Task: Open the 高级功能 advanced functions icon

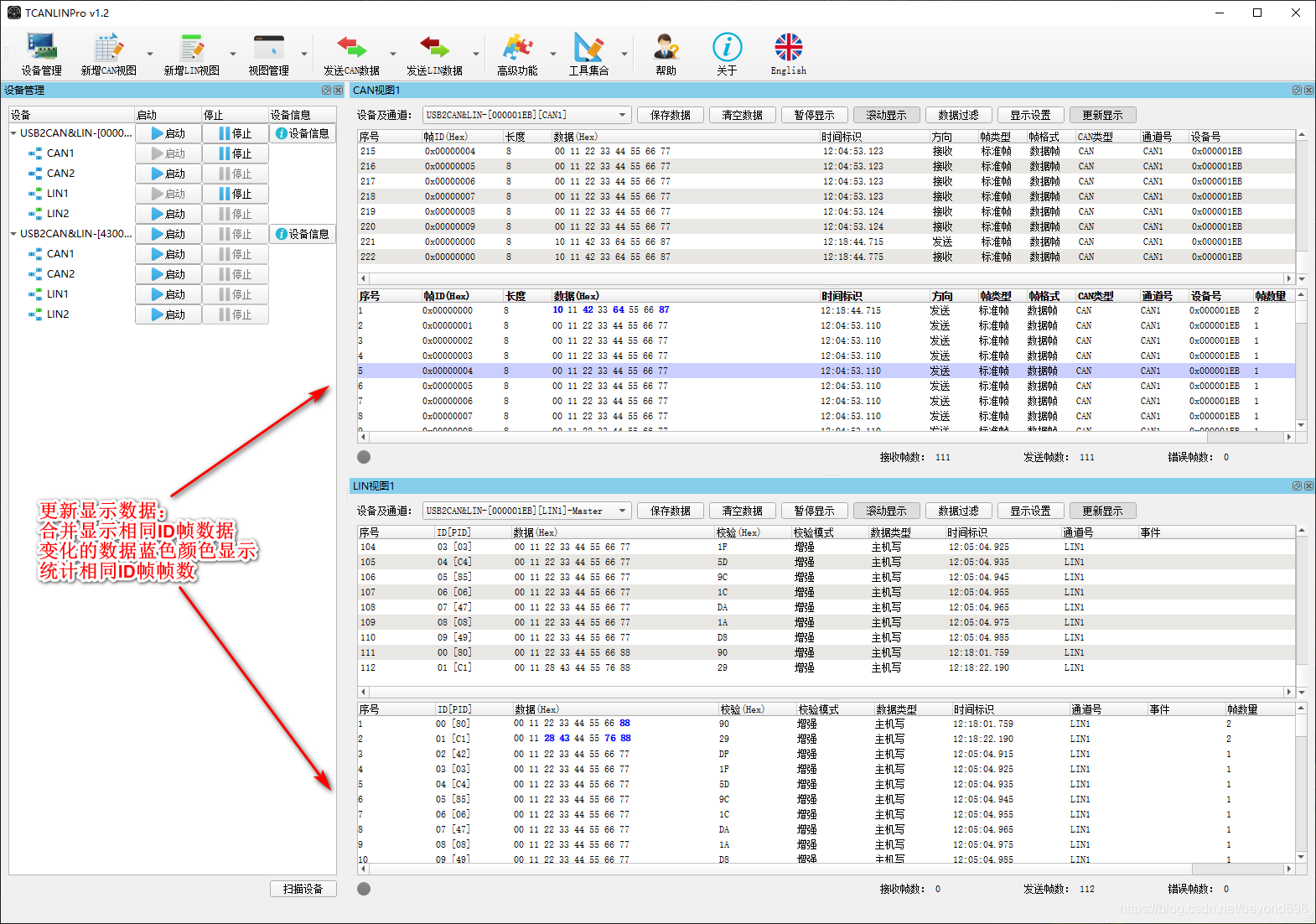Action: [517, 55]
